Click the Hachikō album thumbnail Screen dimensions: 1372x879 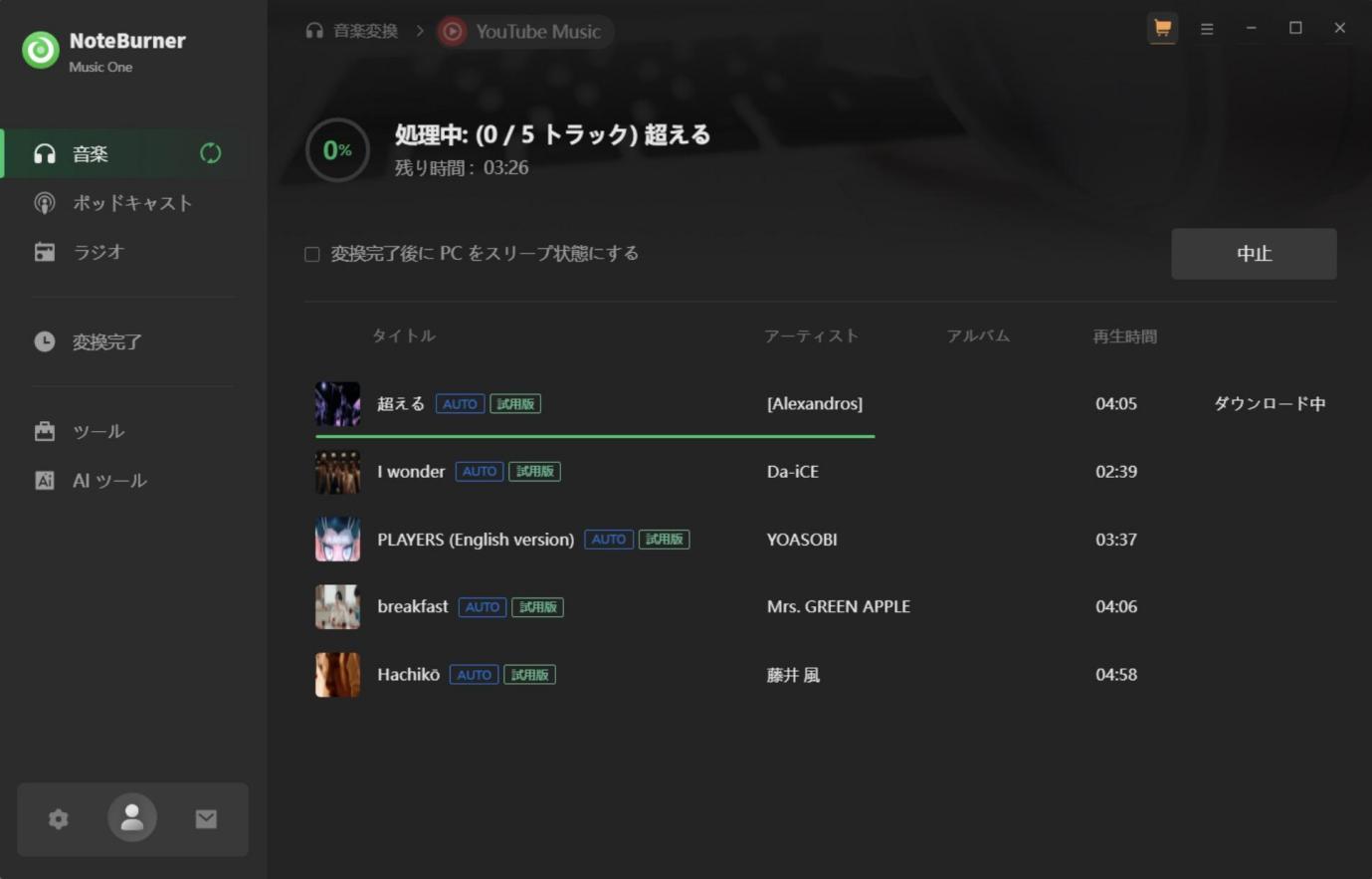click(x=337, y=674)
